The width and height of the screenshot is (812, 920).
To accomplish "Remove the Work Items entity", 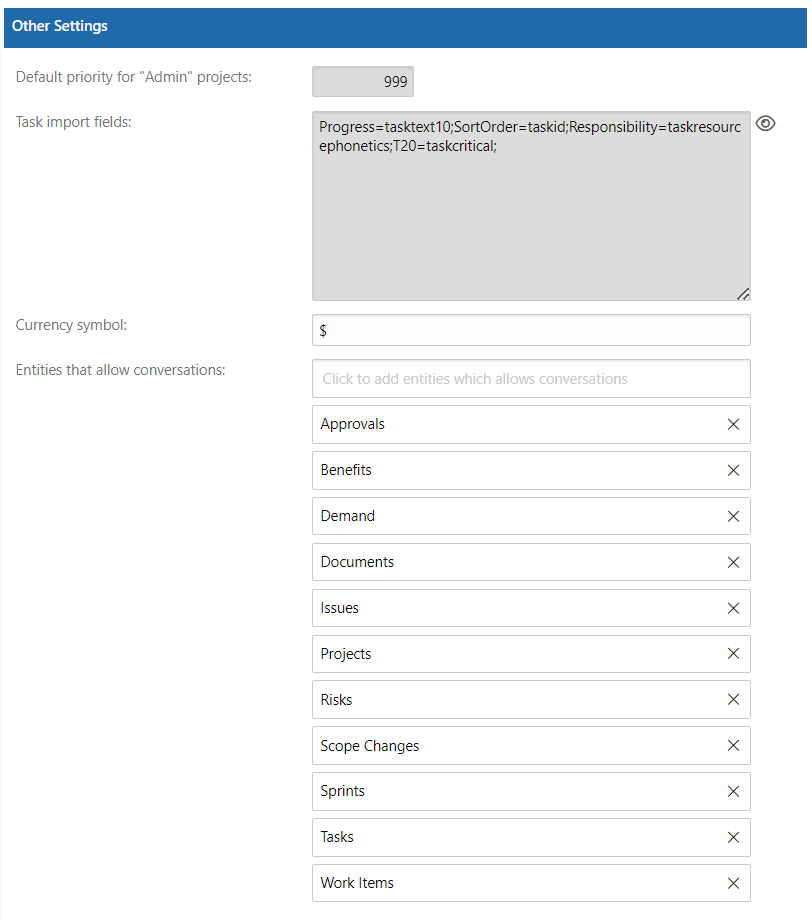I will [733, 883].
